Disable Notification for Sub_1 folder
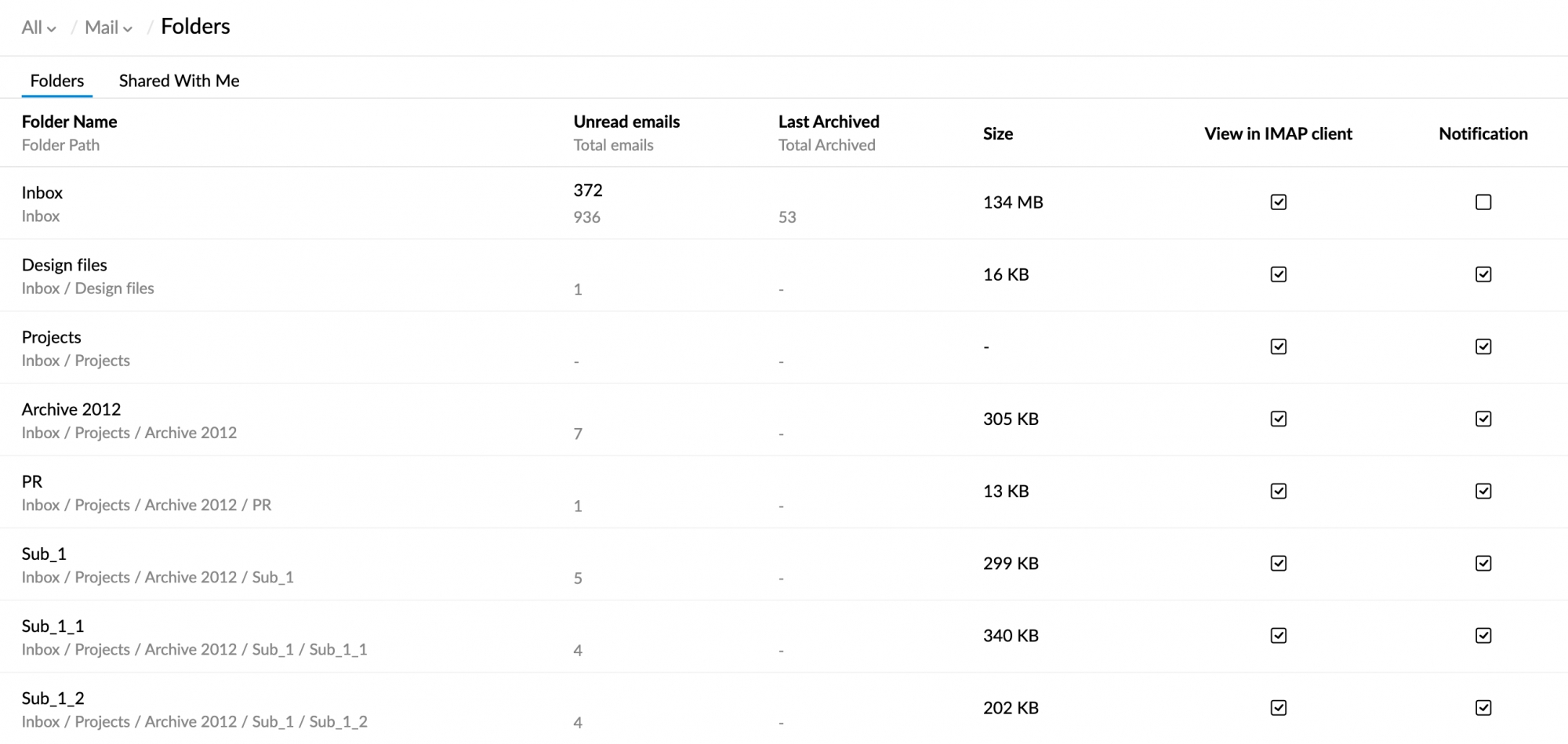 pos(1483,563)
